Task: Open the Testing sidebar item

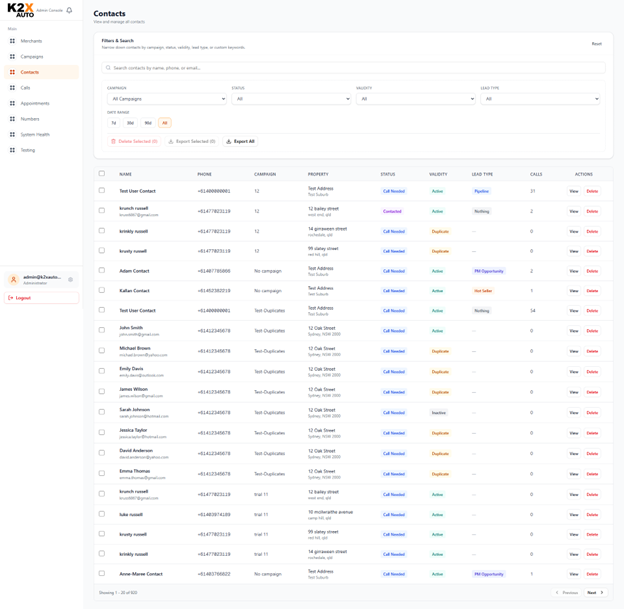Action: tap(28, 150)
